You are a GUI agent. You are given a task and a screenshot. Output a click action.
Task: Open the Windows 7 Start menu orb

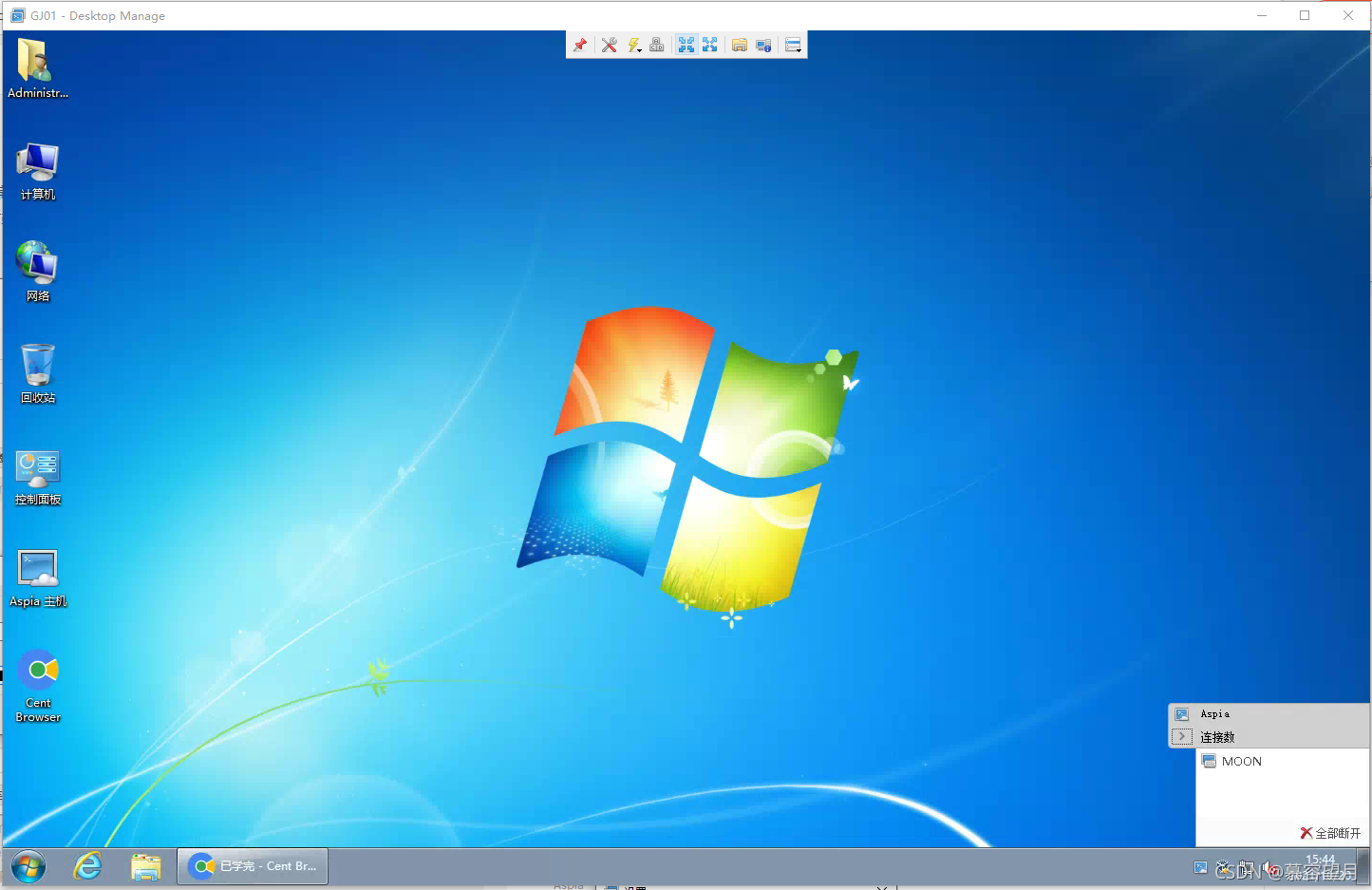(28, 866)
